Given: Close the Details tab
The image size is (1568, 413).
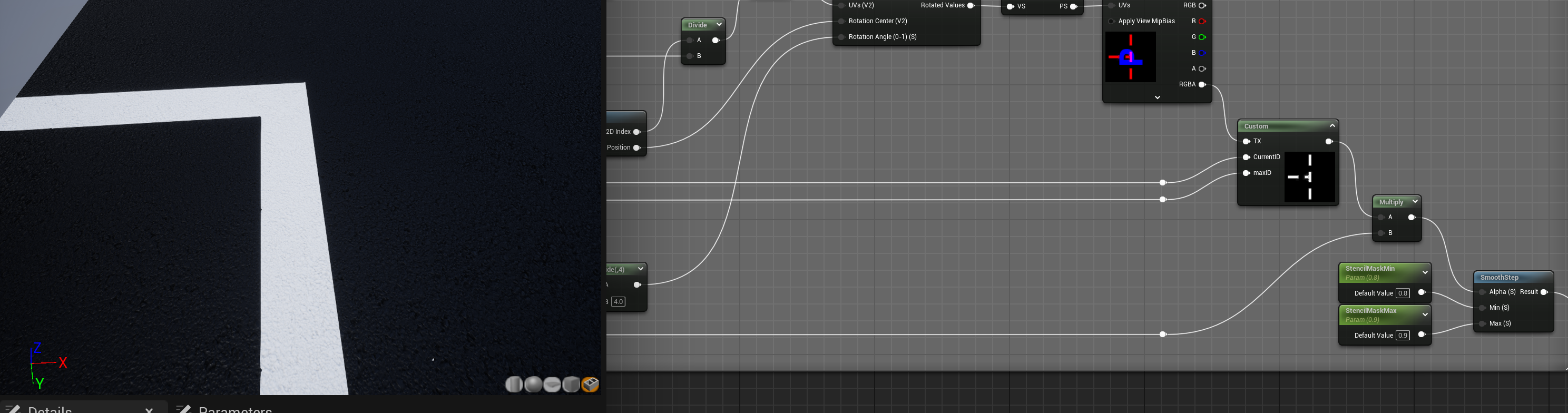Looking at the screenshot, I should coord(149,410).
